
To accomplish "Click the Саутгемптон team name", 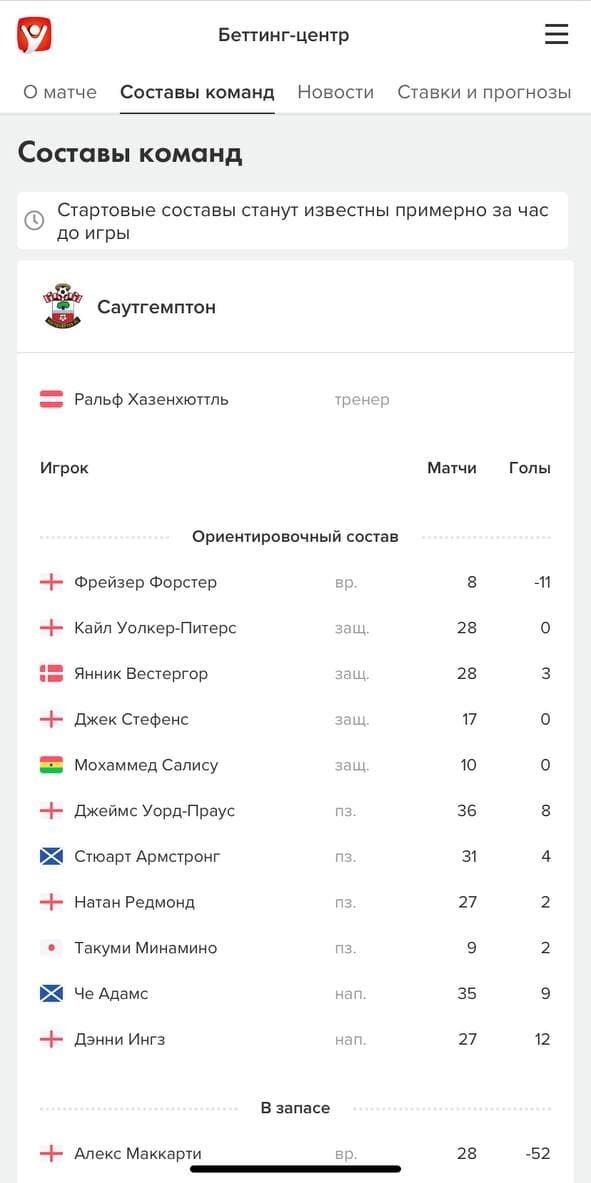I will click(x=156, y=307).
